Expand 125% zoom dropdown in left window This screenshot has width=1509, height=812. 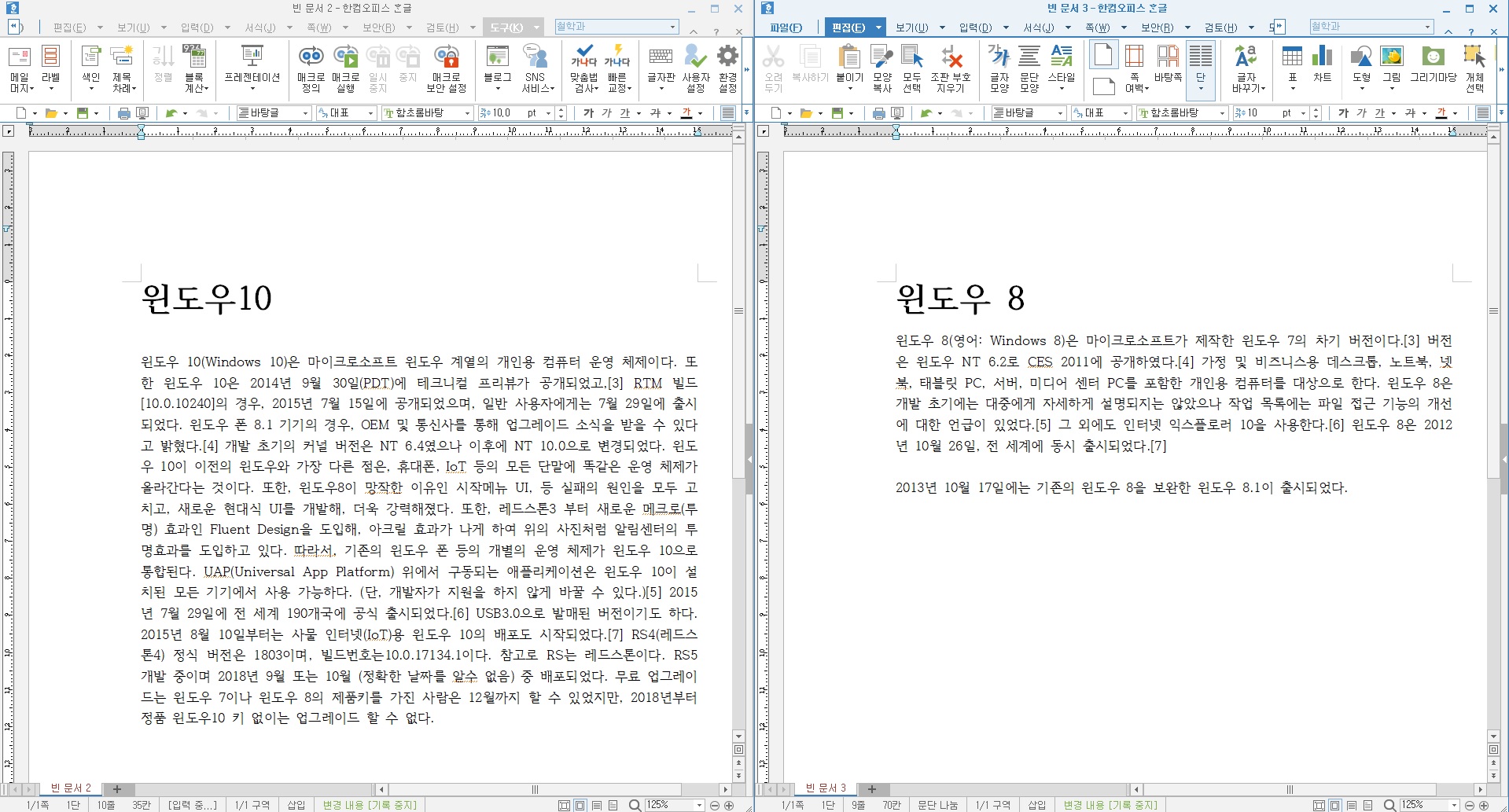(699, 805)
